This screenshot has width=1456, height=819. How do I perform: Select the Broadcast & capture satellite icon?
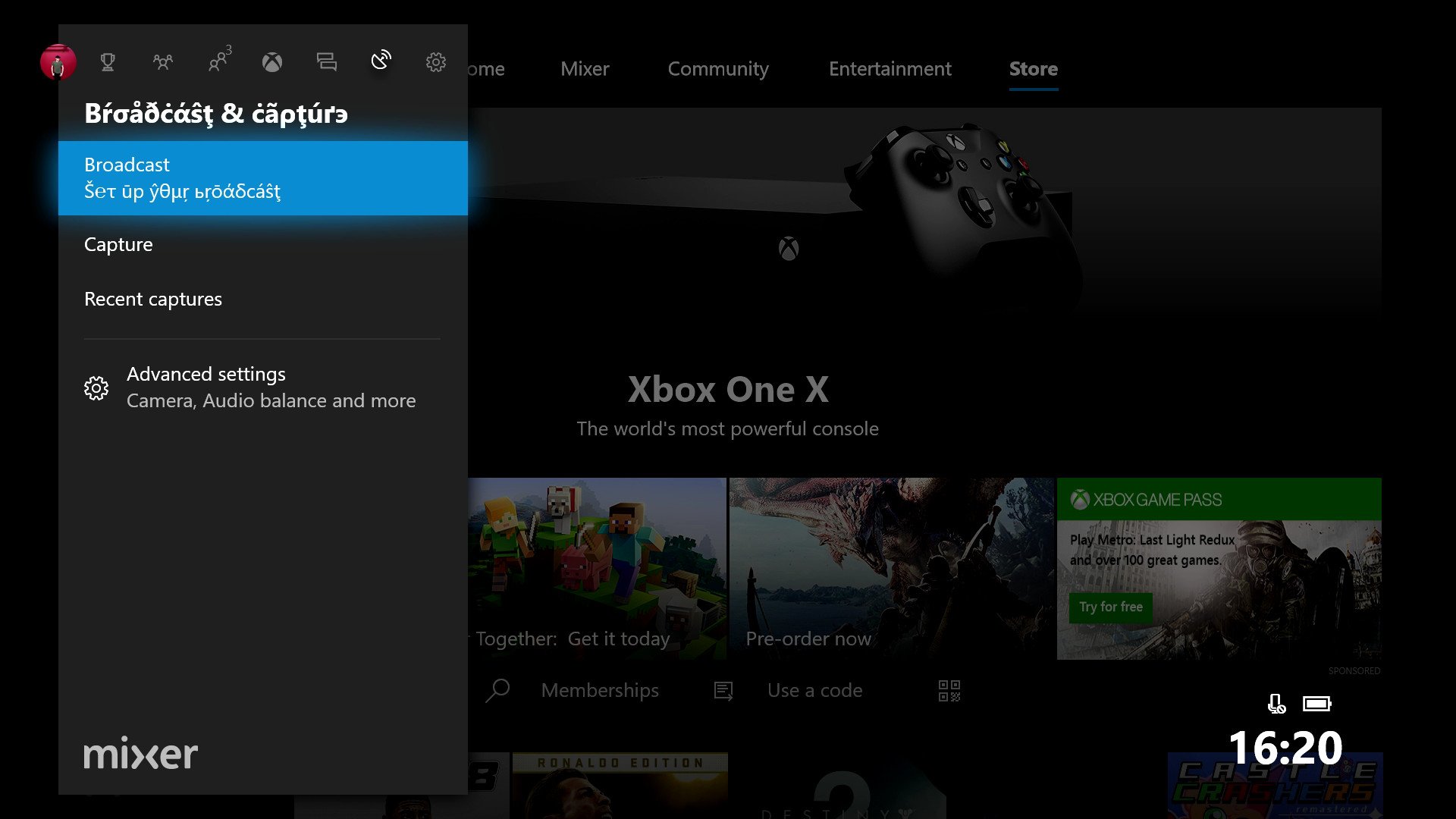click(x=381, y=60)
